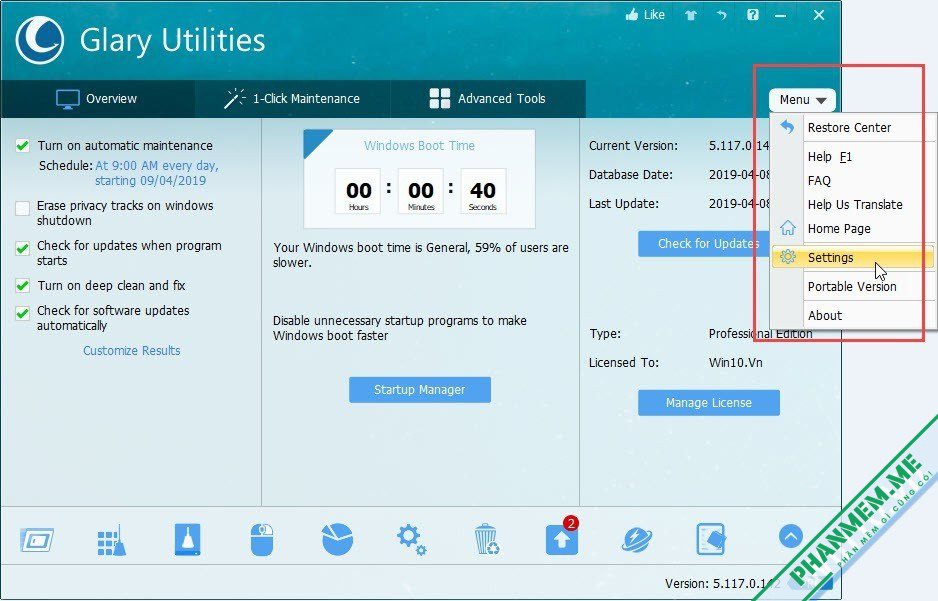
Task: Click the Current Version label
Action: click(x=634, y=146)
